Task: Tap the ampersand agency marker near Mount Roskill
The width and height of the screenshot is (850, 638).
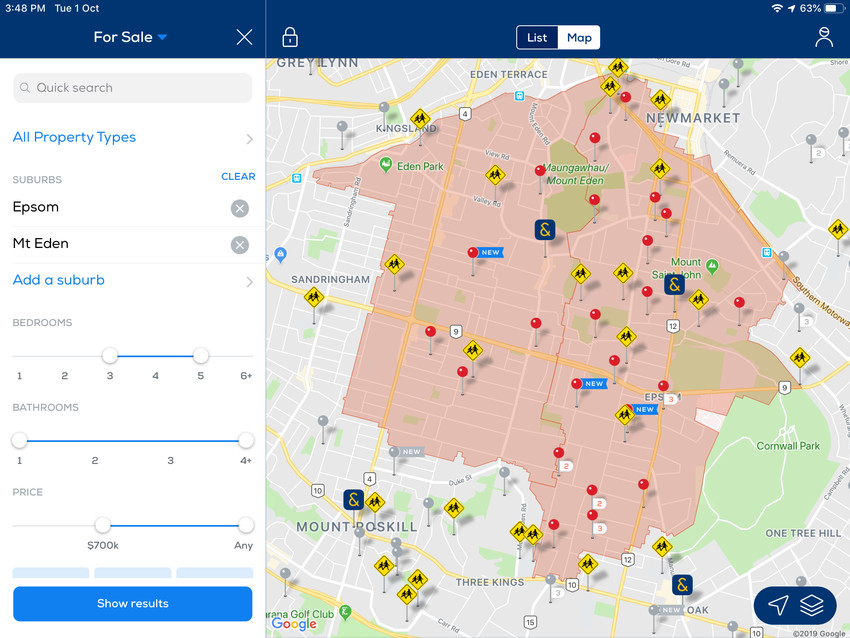Action: tap(353, 499)
